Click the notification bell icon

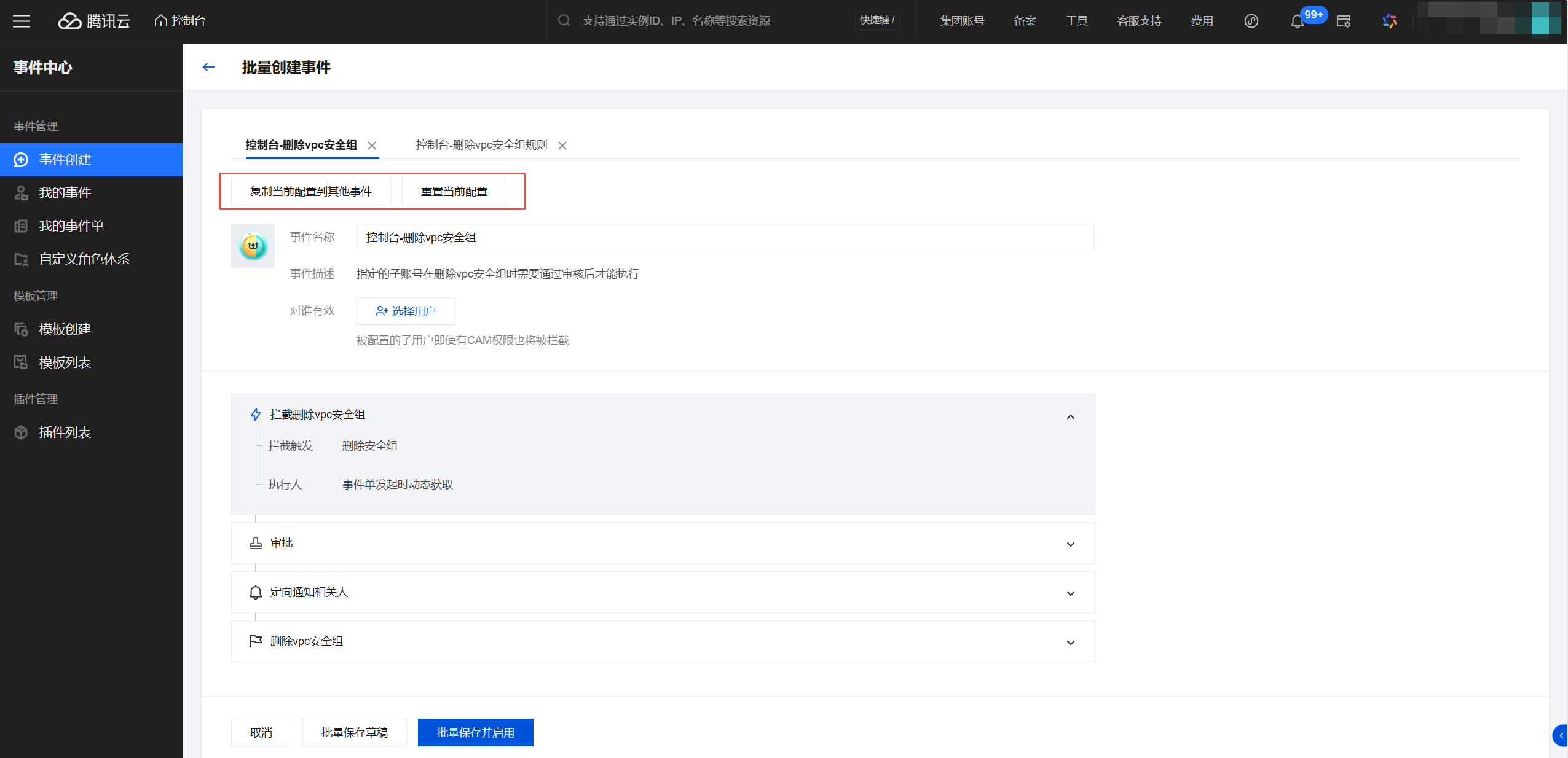pyautogui.click(x=1297, y=21)
